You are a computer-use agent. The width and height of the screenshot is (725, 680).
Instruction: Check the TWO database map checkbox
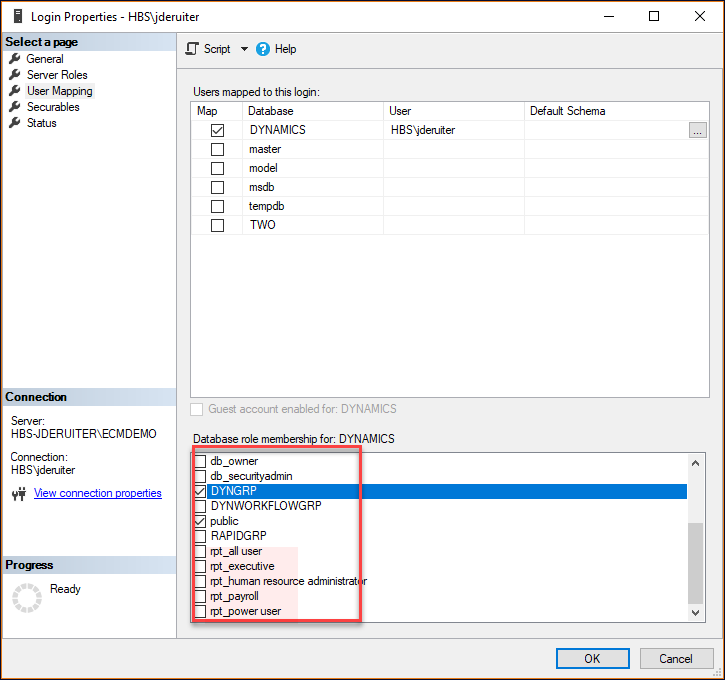(217, 226)
